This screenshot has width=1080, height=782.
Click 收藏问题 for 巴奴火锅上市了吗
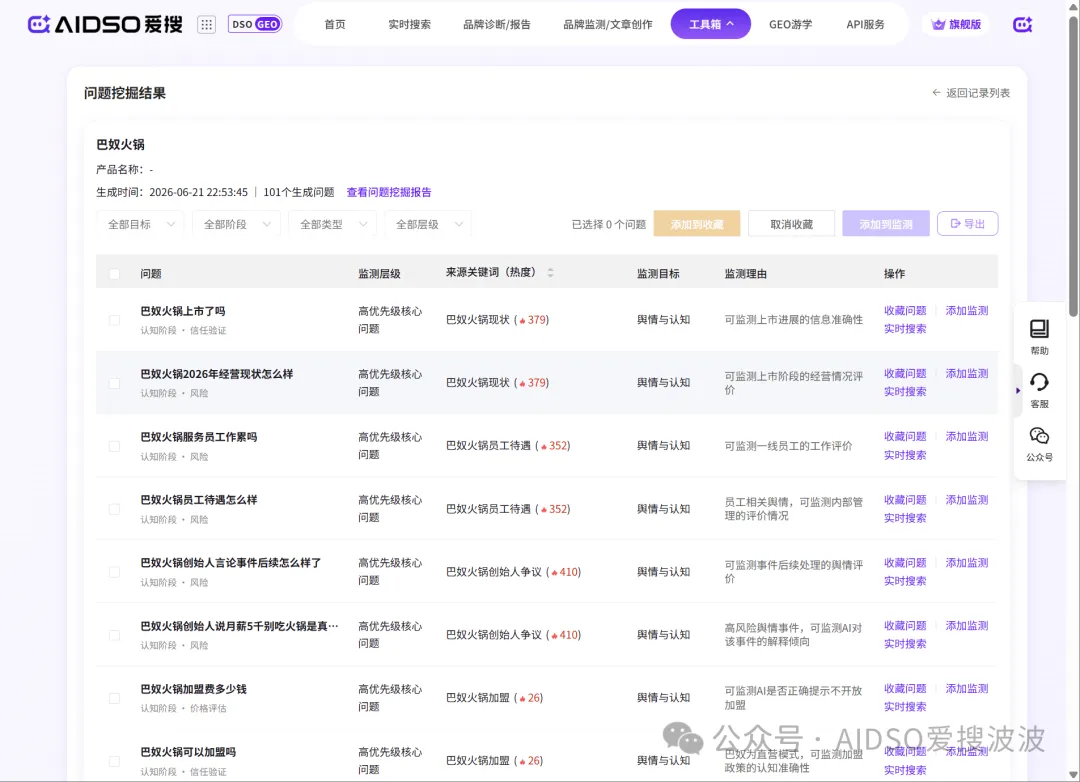pos(905,311)
